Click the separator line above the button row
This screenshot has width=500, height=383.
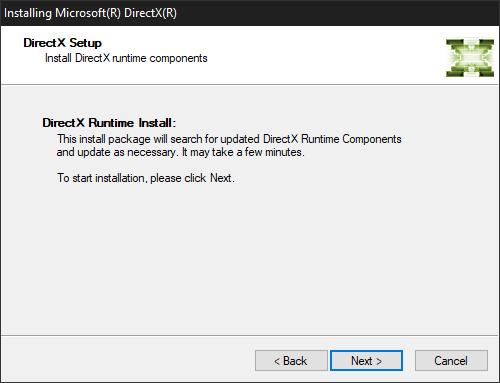point(250,335)
